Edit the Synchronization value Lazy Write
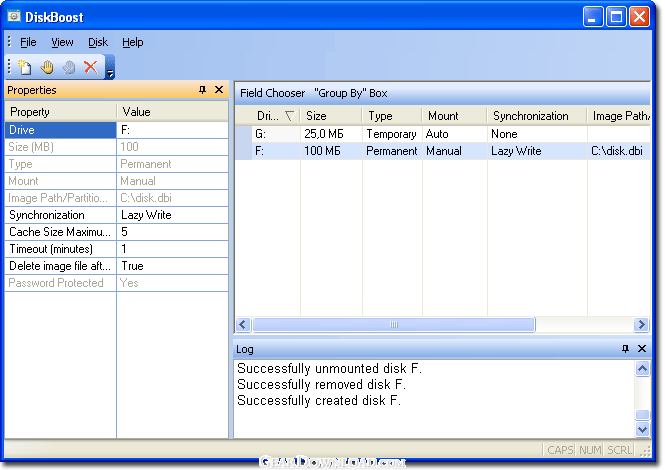This screenshot has width=665, height=470. click(172, 215)
